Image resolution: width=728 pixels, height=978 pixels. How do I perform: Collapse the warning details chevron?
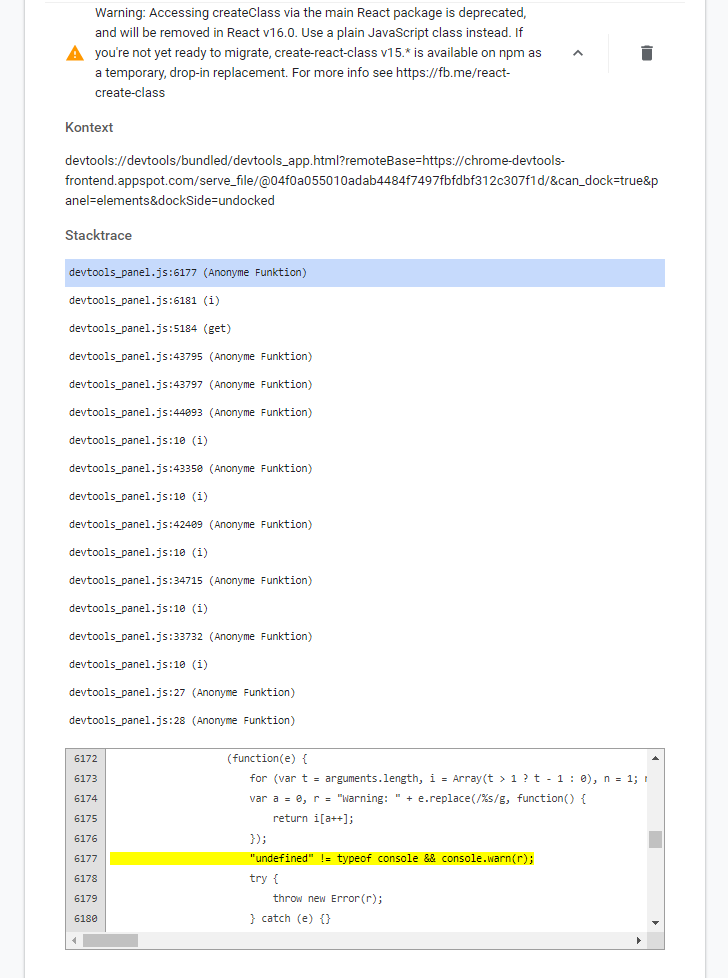coord(577,53)
